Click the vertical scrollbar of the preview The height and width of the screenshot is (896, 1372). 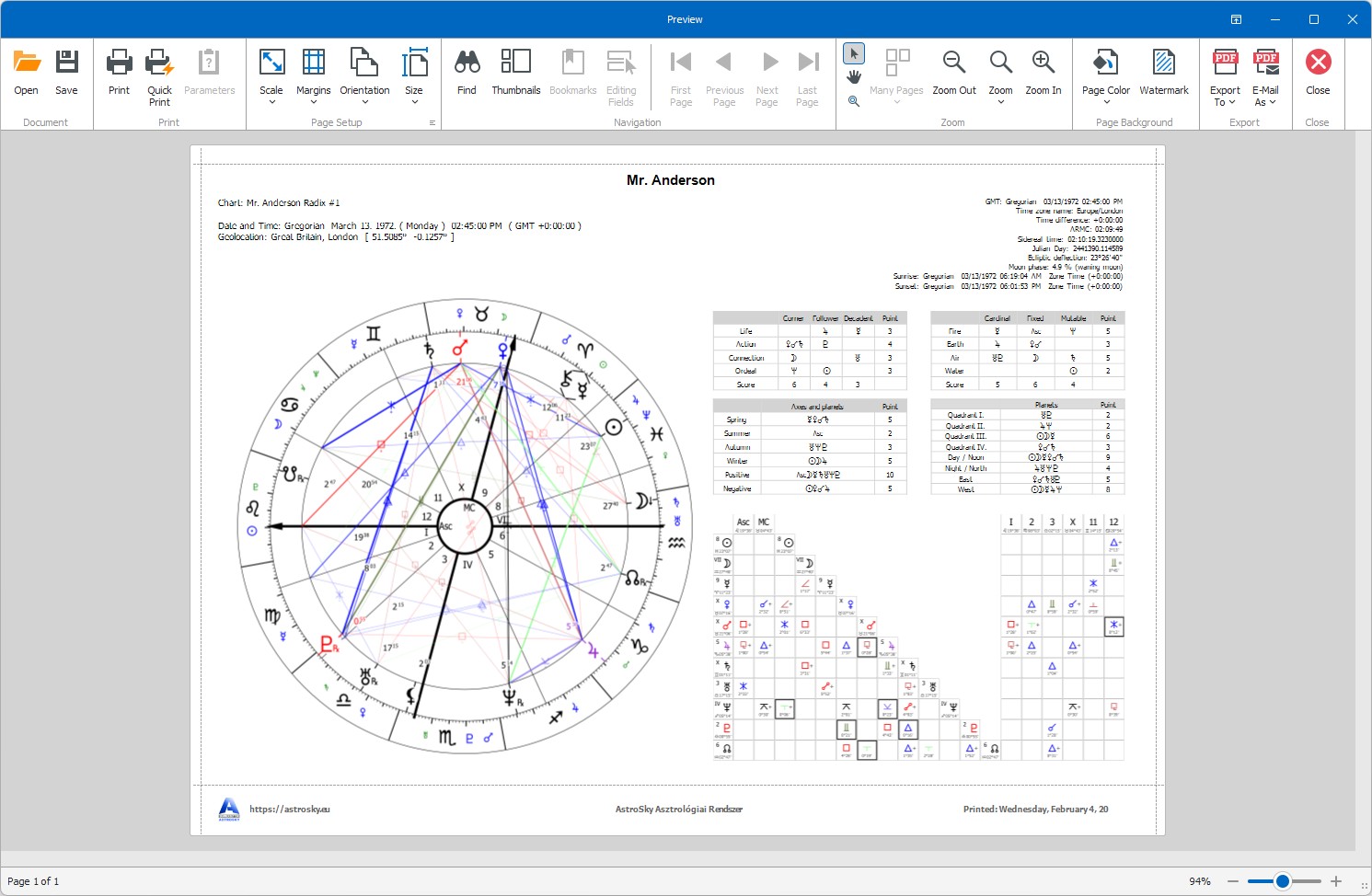click(x=1364, y=491)
